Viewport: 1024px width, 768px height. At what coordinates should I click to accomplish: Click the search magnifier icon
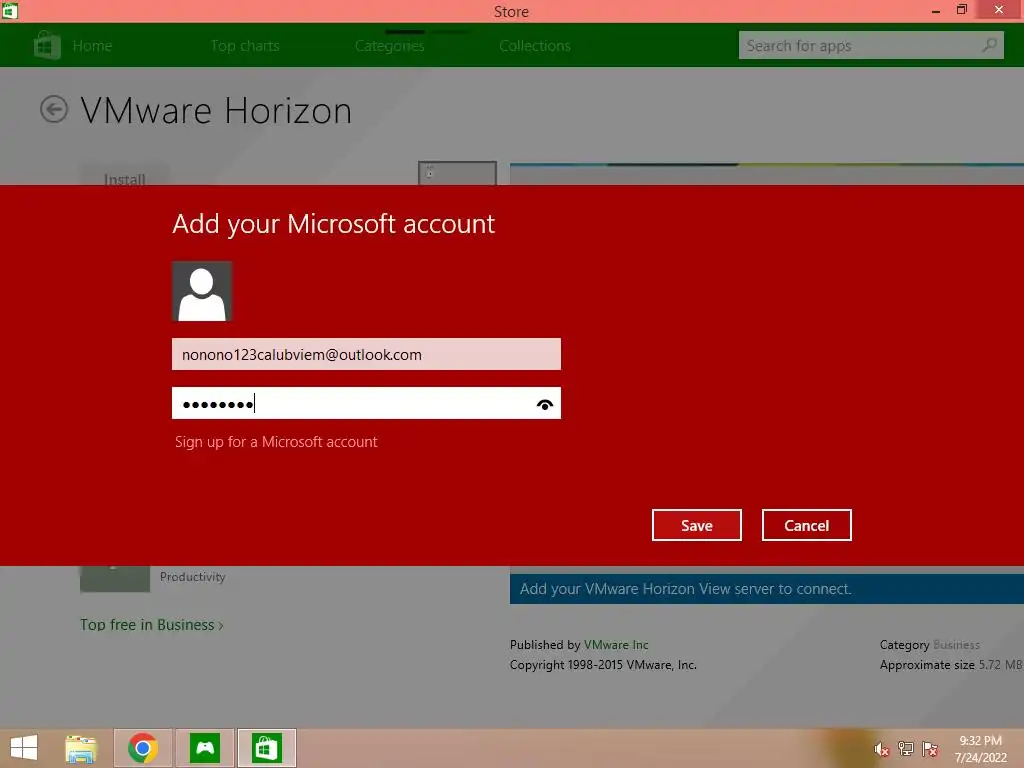(x=989, y=45)
